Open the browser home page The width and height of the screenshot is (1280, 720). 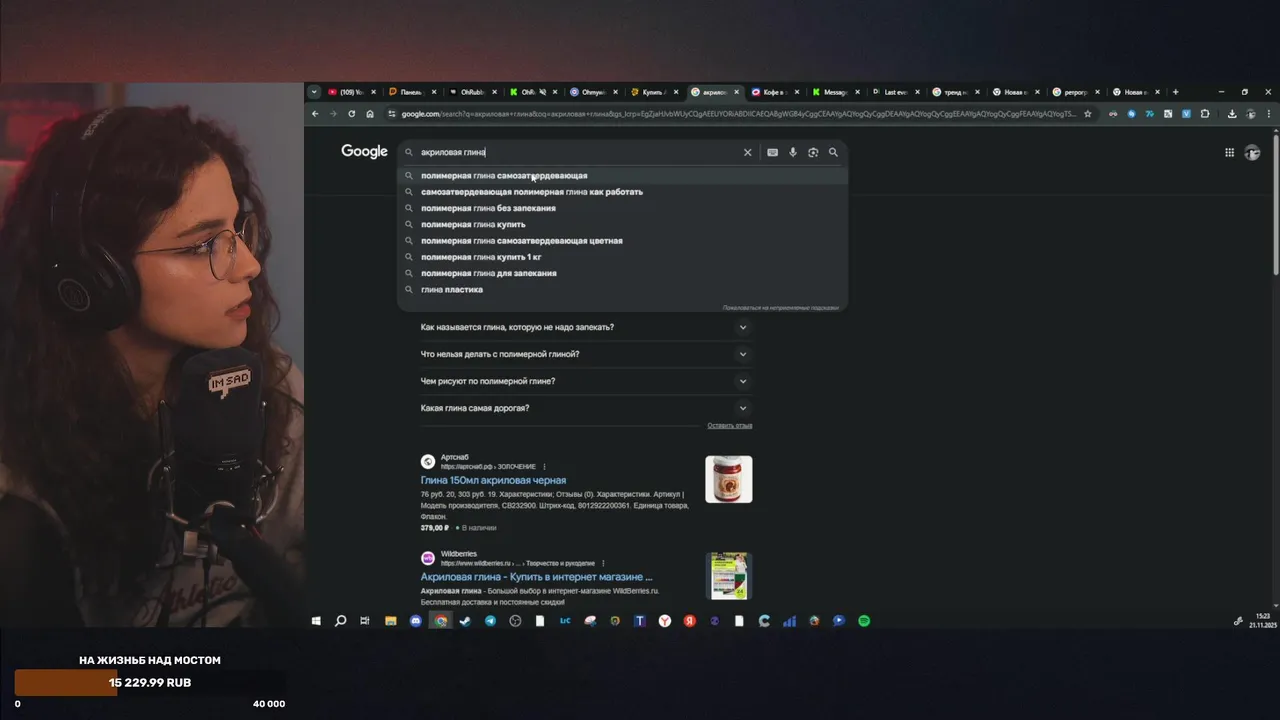(x=370, y=114)
